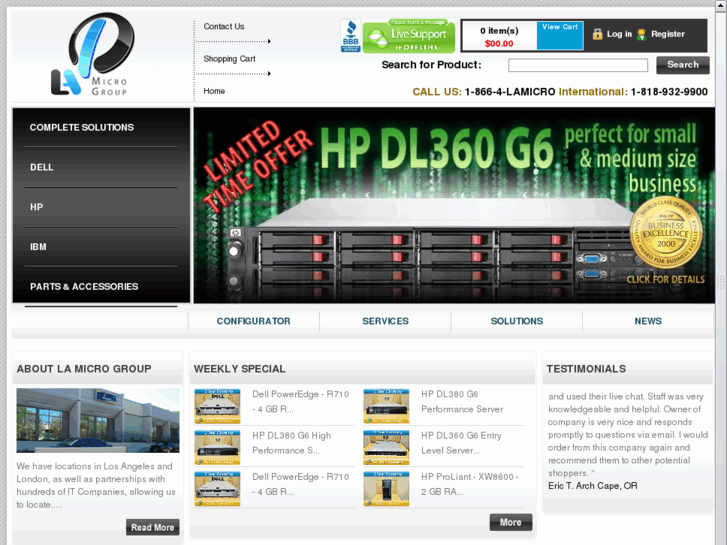Open the Dell category
Screen dimensions: 727x545
click(42, 167)
